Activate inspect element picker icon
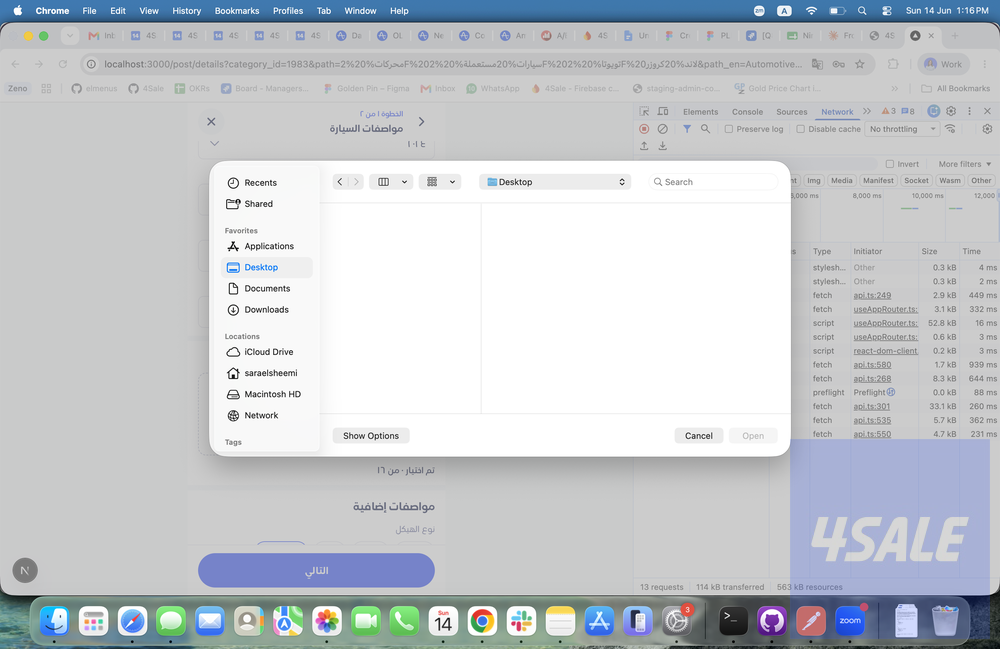 (x=644, y=112)
